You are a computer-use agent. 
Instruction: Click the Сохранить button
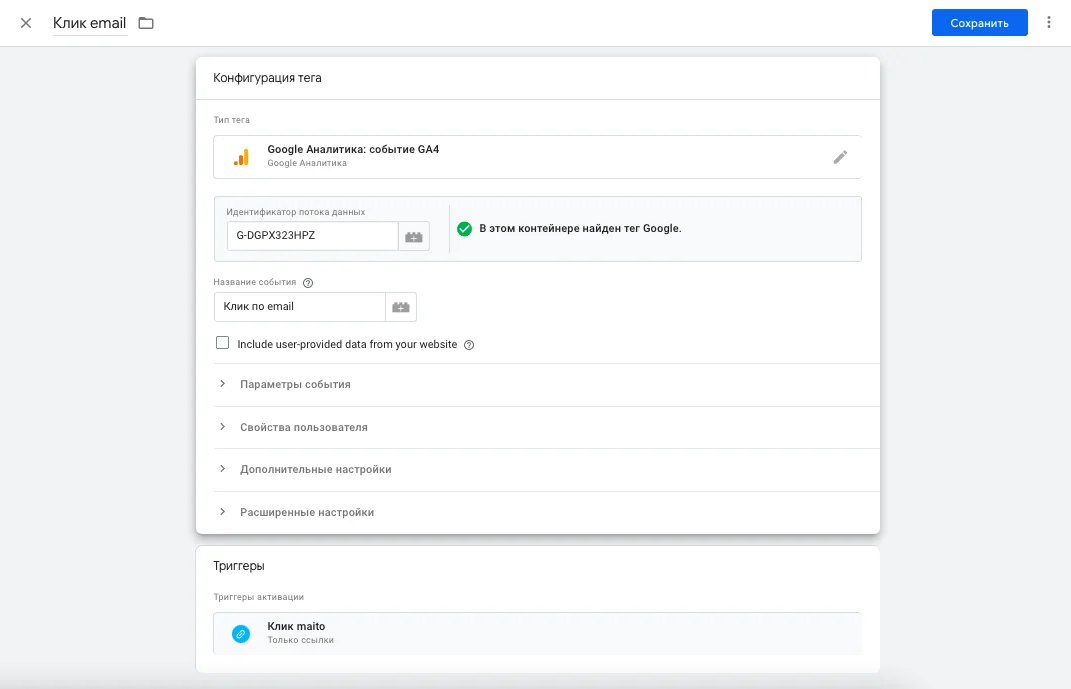pyautogui.click(x=979, y=23)
